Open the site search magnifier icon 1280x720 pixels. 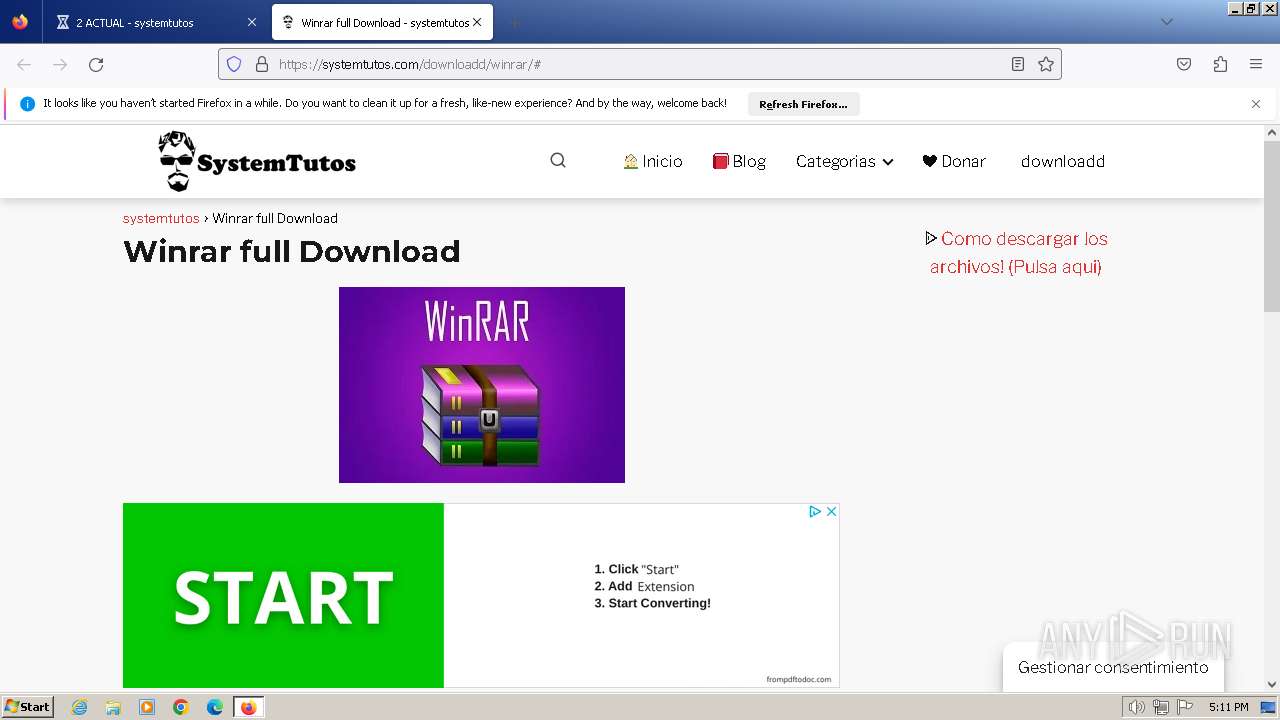[x=558, y=161]
